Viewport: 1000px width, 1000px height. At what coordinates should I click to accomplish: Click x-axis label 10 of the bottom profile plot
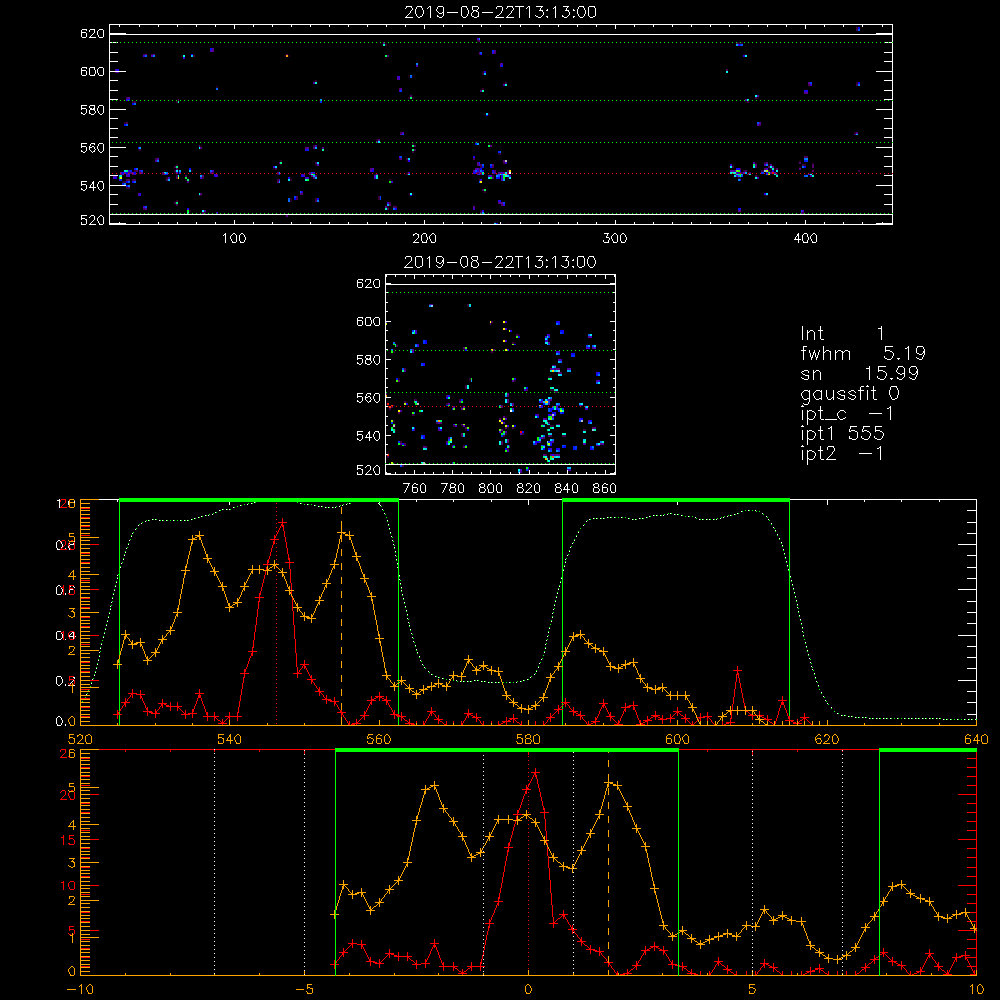pos(976,990)
